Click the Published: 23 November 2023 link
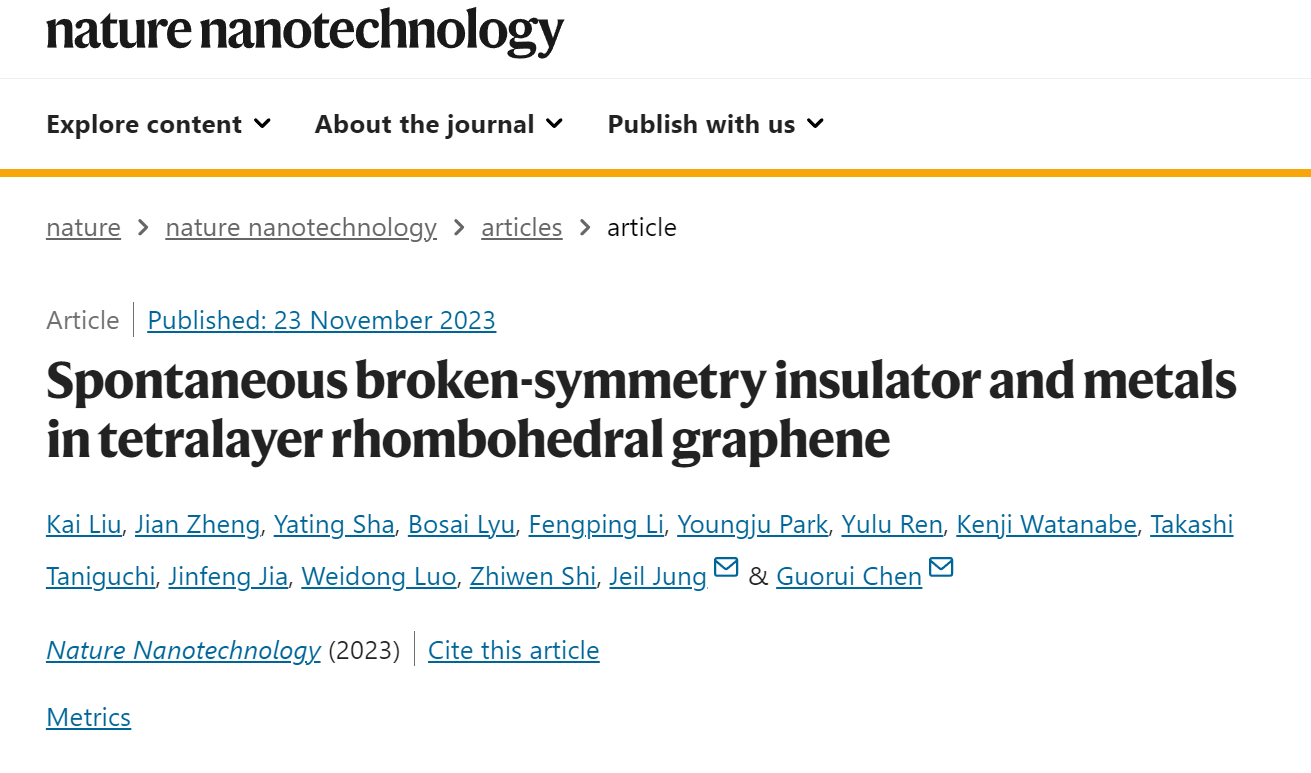1311x773 pixels. [321, 320]
